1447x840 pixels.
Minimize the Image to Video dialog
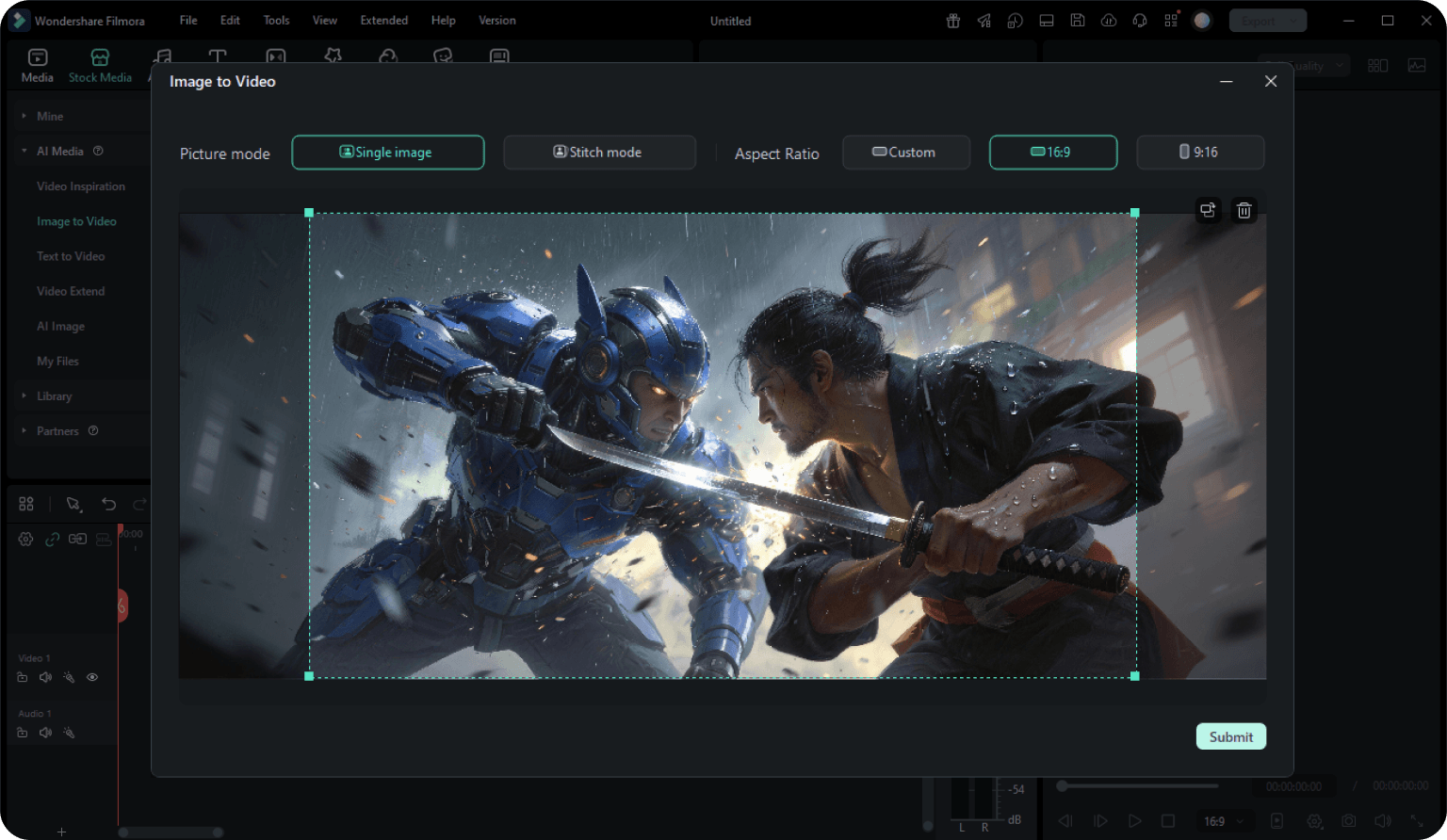(x=1227, y=82)
